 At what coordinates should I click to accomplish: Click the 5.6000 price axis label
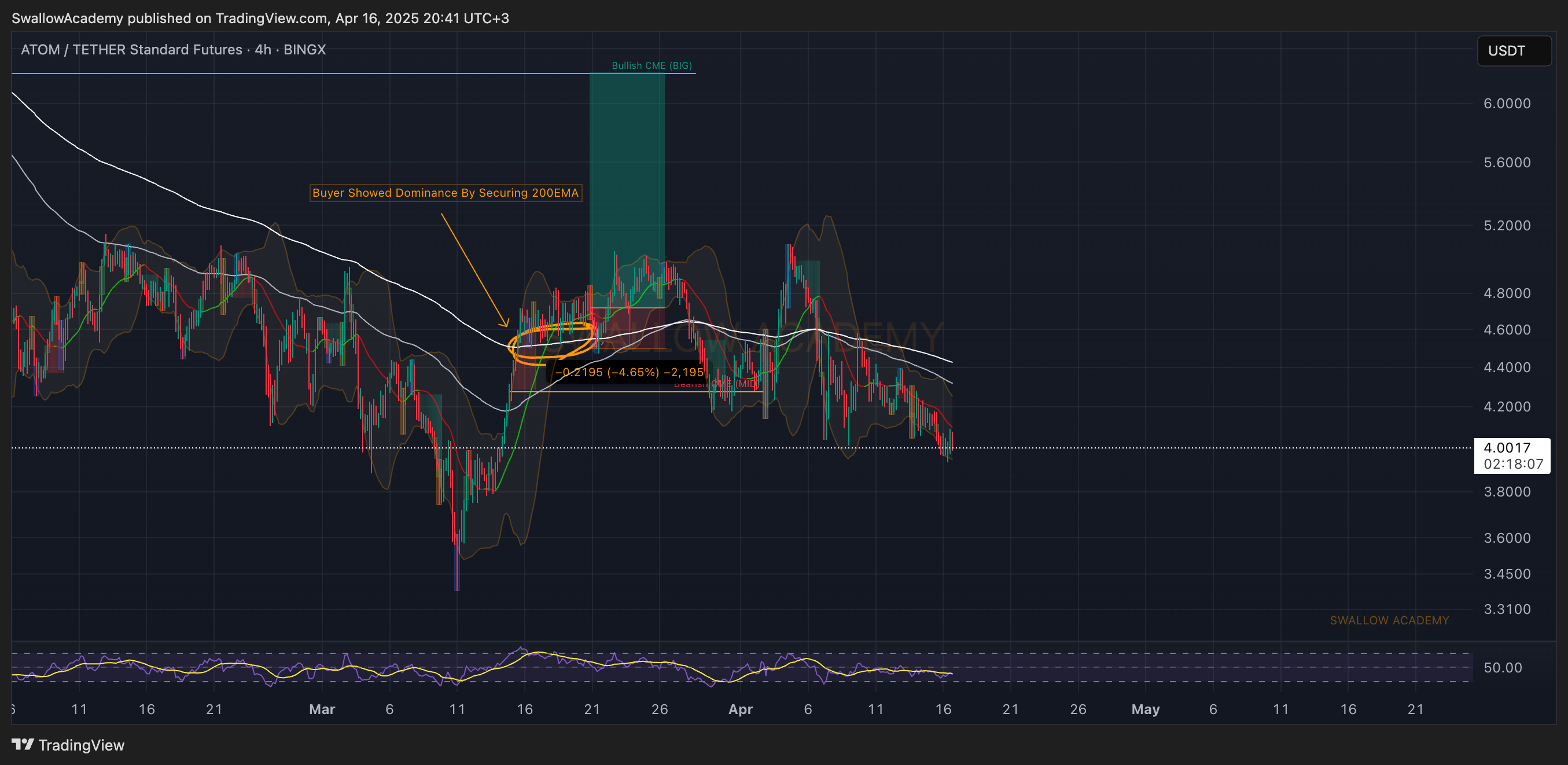tap(1507, 163)
